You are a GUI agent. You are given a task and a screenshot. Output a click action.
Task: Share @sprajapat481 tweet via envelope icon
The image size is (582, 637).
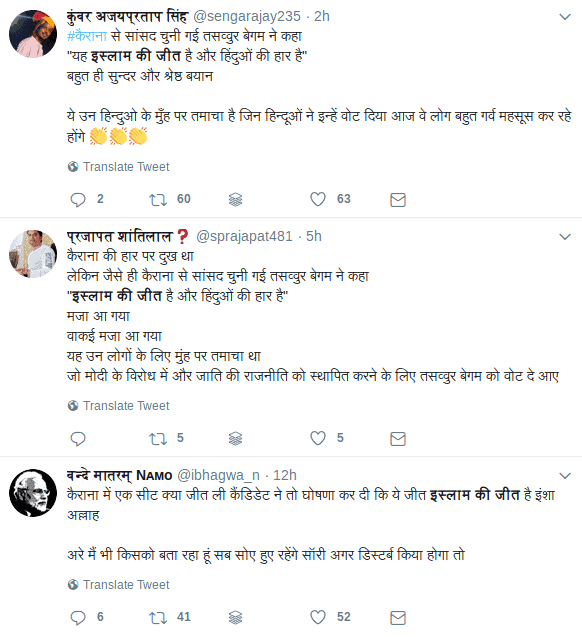[398, 438]
